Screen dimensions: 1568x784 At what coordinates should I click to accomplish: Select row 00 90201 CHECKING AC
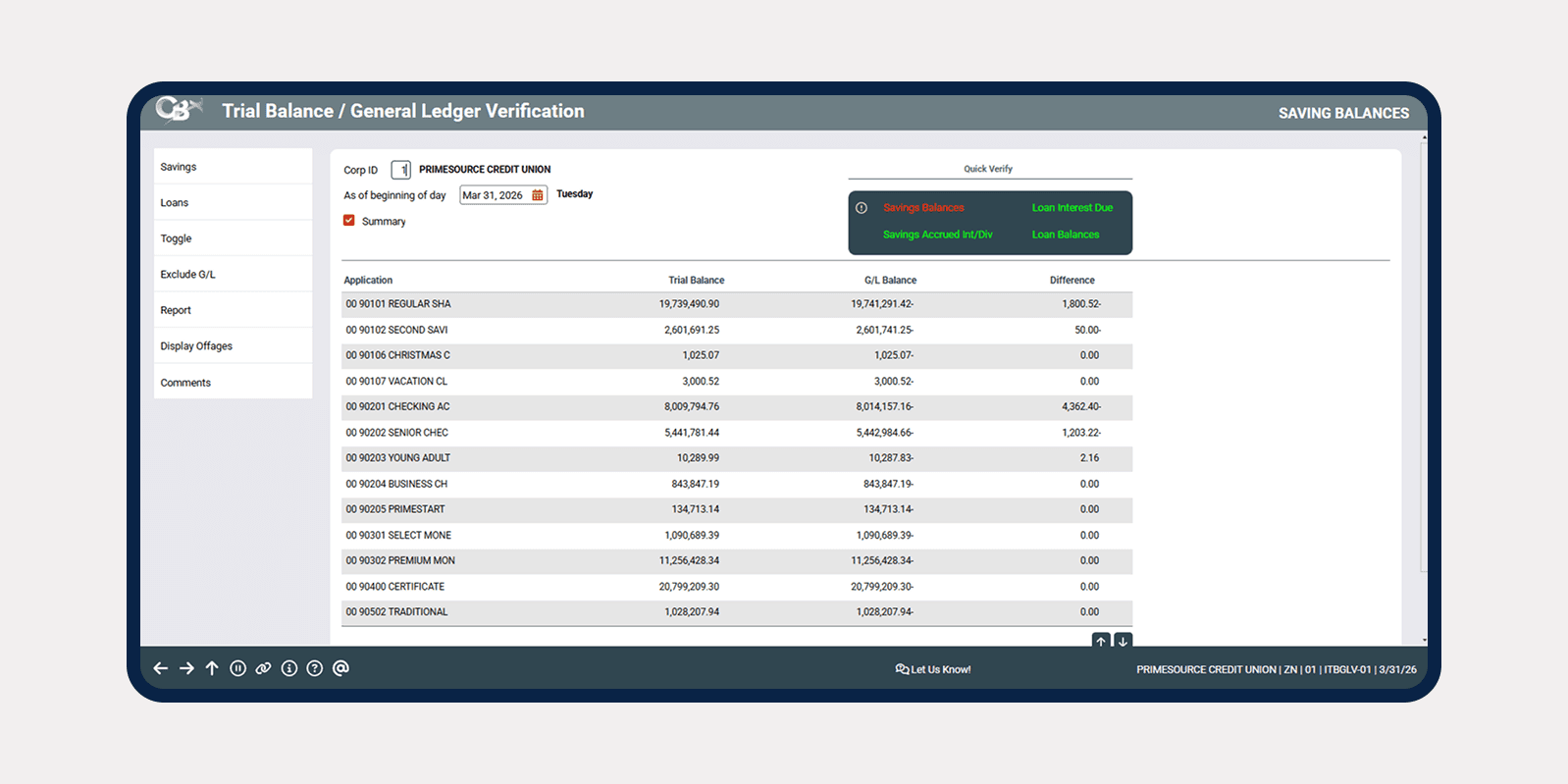tap(737, 406)
